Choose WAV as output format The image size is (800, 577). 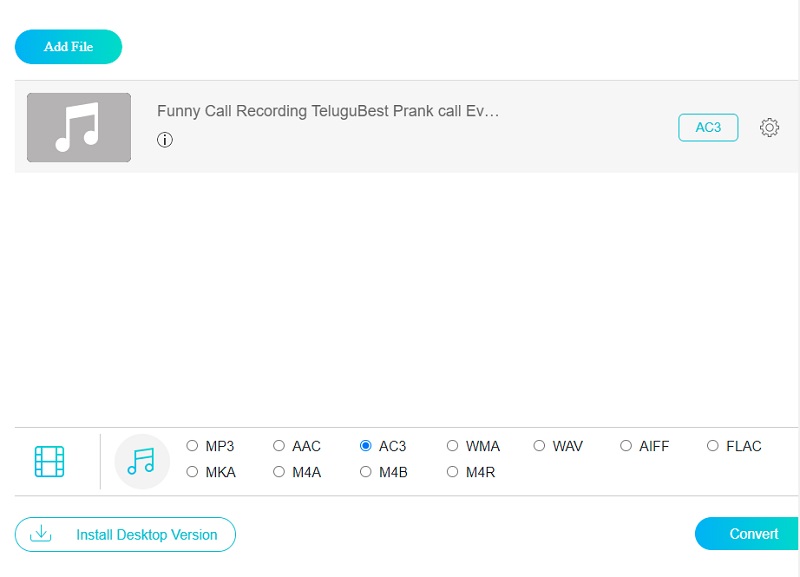coord(540,446)
